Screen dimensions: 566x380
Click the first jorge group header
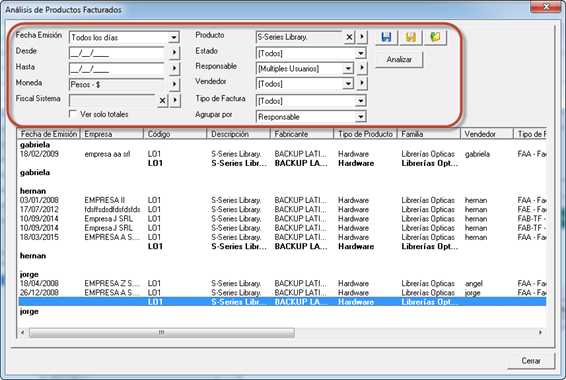[x=29, y=274]
